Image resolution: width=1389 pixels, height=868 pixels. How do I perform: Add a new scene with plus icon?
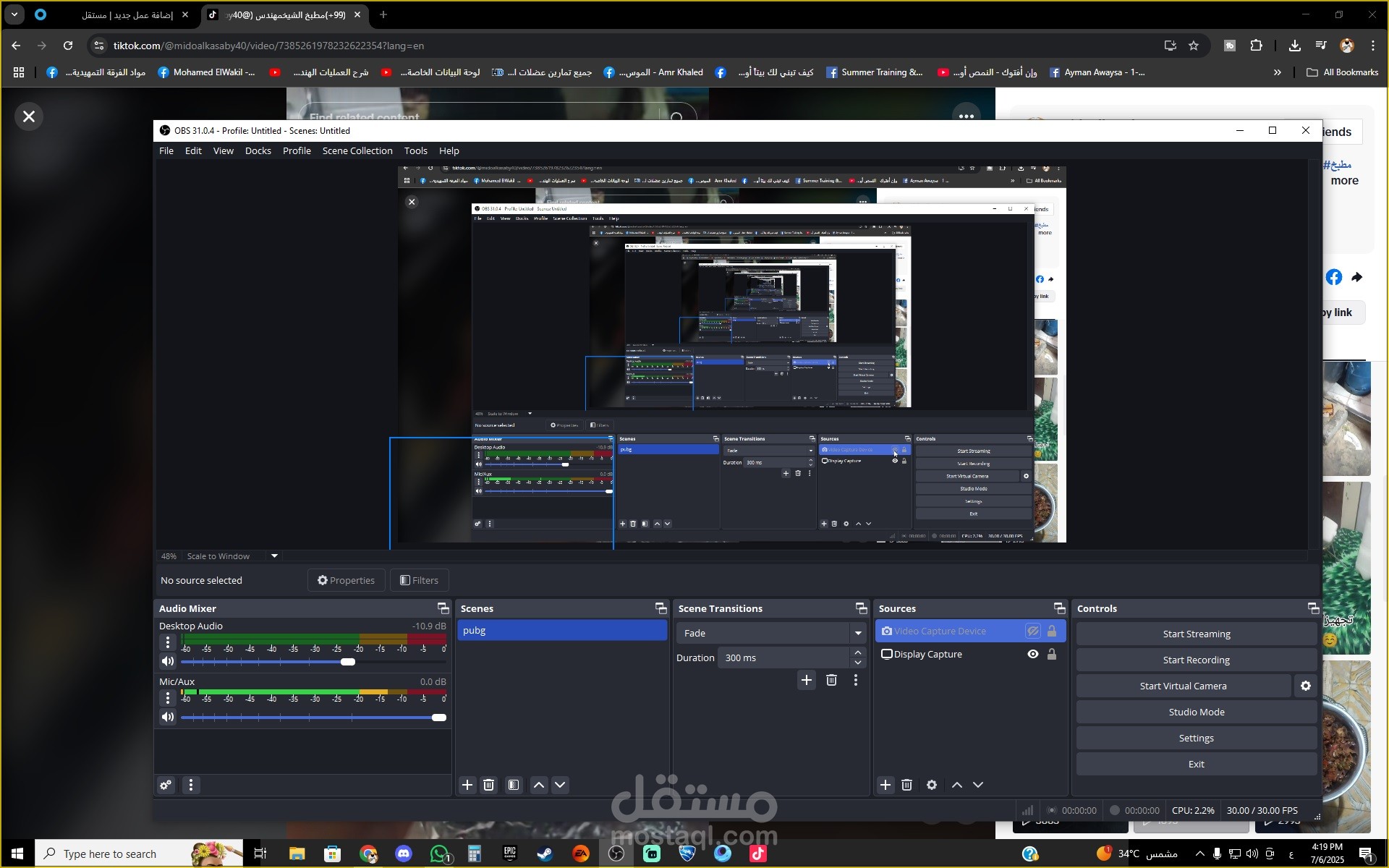click(x=467, y=785)
